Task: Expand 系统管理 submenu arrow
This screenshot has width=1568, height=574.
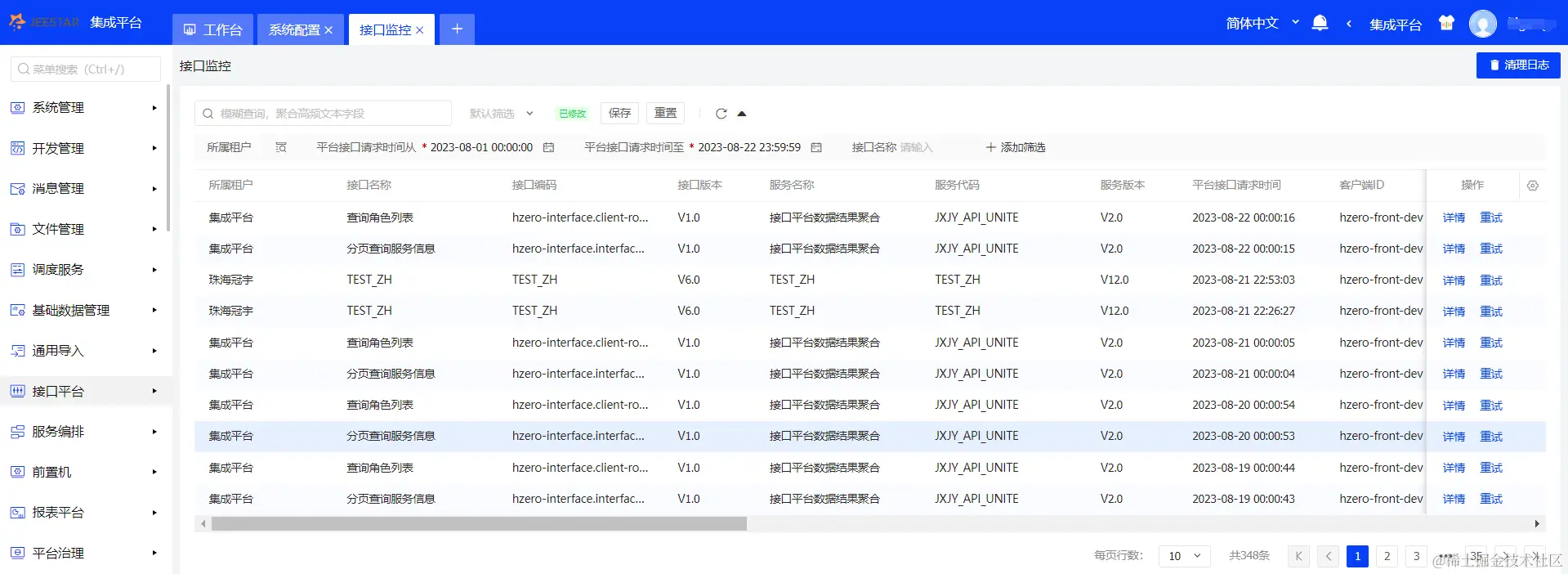Action: point(154,108)
